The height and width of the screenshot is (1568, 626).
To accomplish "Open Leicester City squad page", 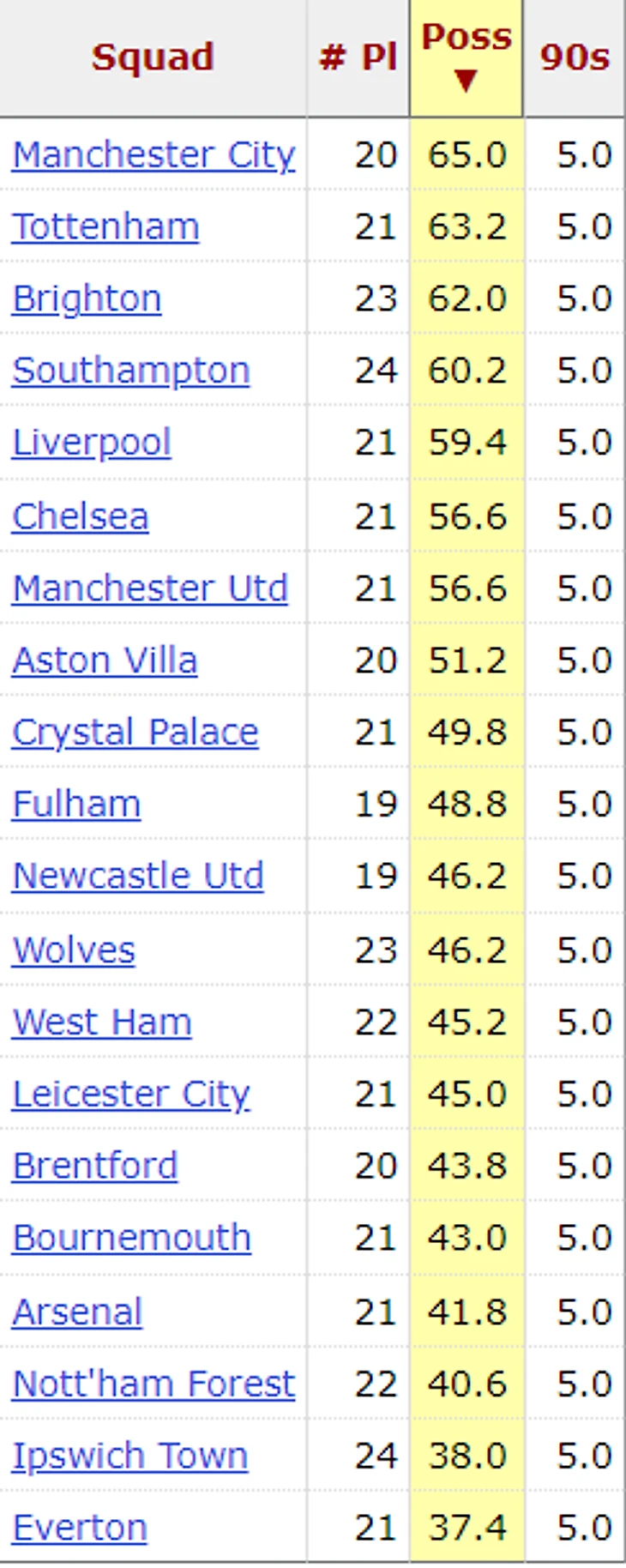I will [131, 1095].
